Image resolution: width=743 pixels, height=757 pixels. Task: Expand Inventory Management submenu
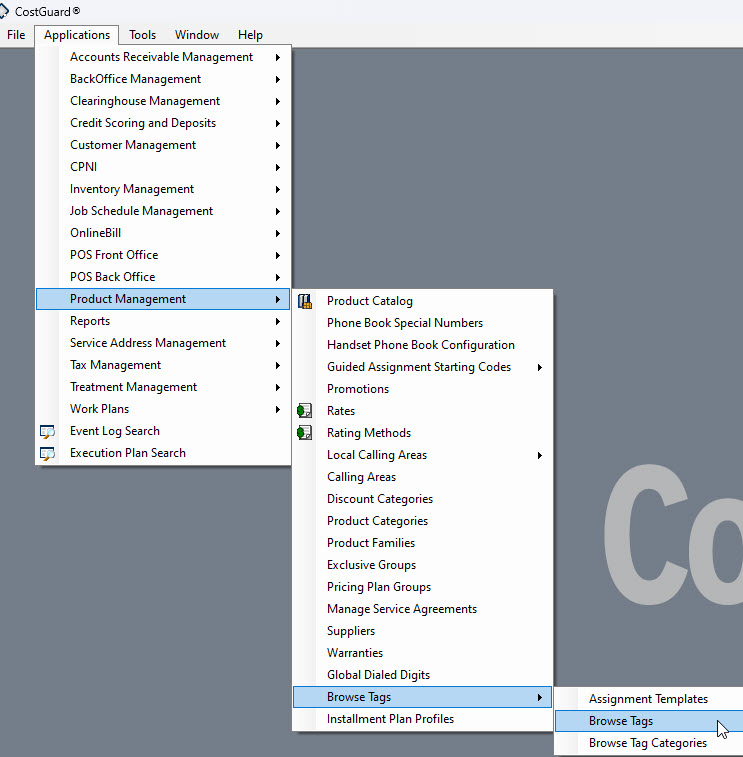[163, 189]
